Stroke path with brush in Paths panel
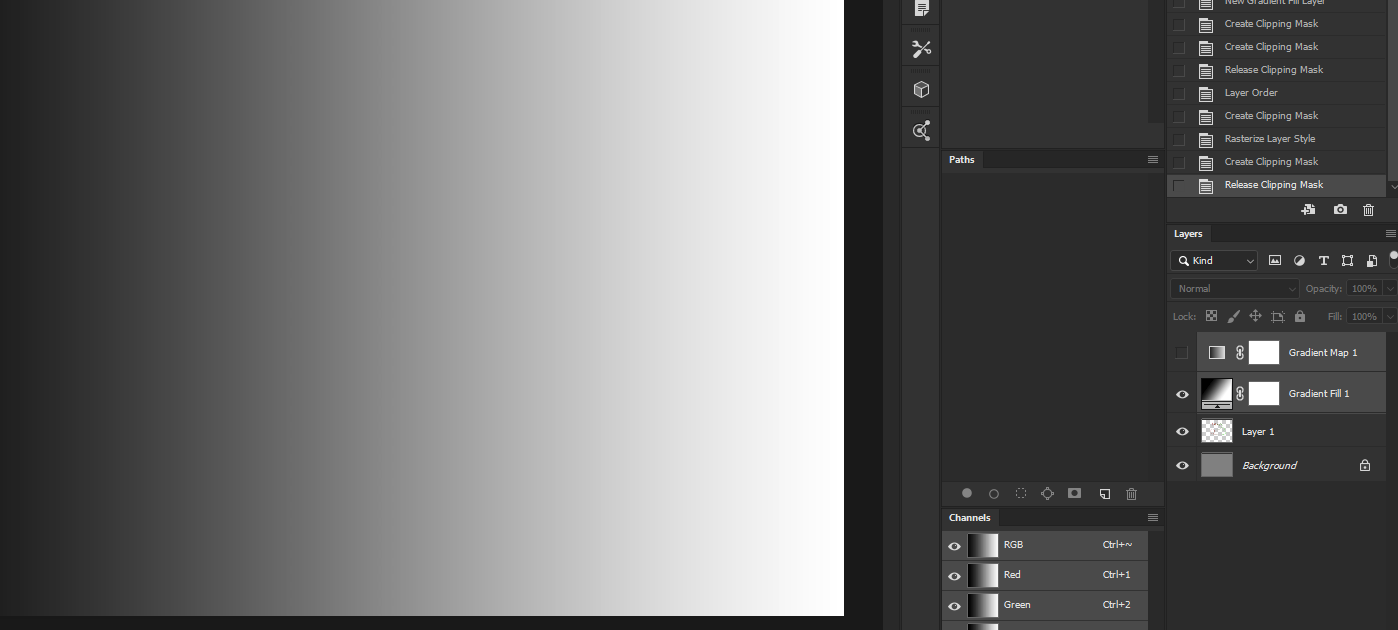The height and width of the screenshot is (630, 1398). click(x=994, y=493)
